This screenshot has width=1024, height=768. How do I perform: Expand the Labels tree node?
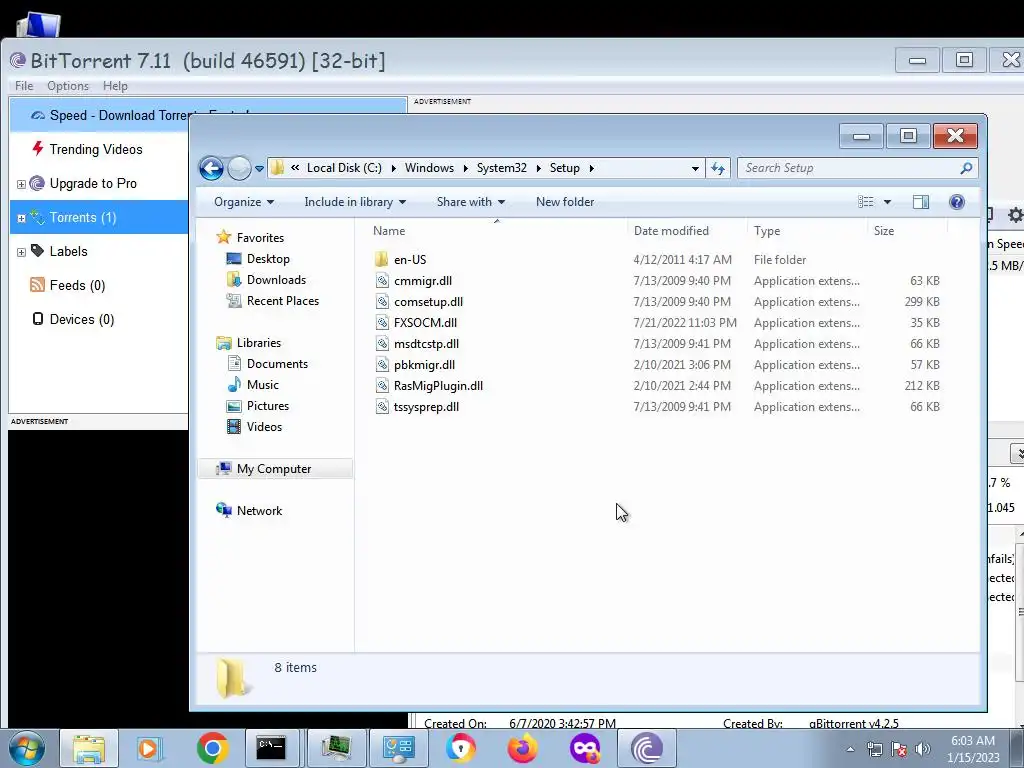pos(21,252)
